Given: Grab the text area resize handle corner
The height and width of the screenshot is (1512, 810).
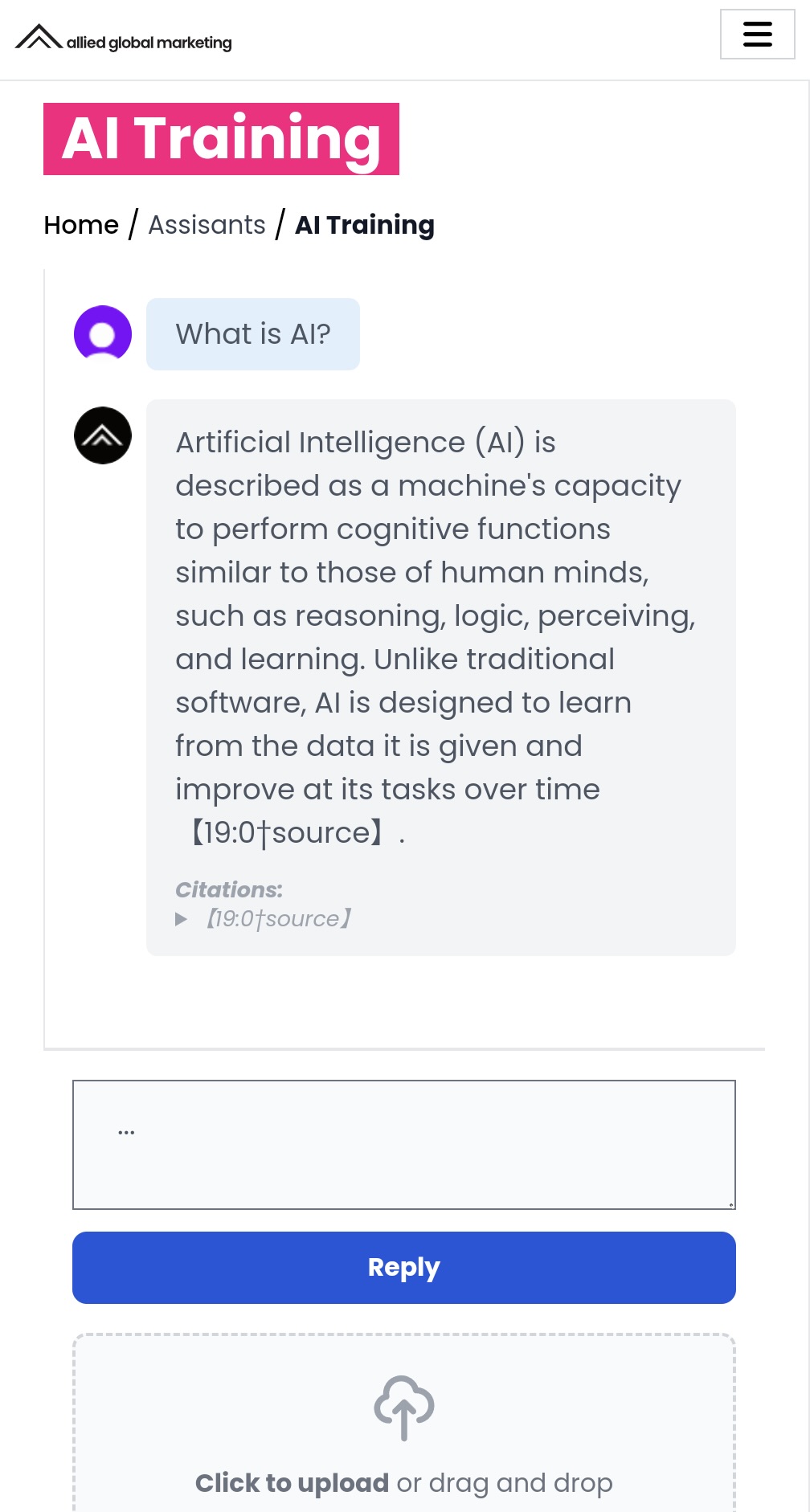Looking at the screenshot, I should (x=730, y=1203).
